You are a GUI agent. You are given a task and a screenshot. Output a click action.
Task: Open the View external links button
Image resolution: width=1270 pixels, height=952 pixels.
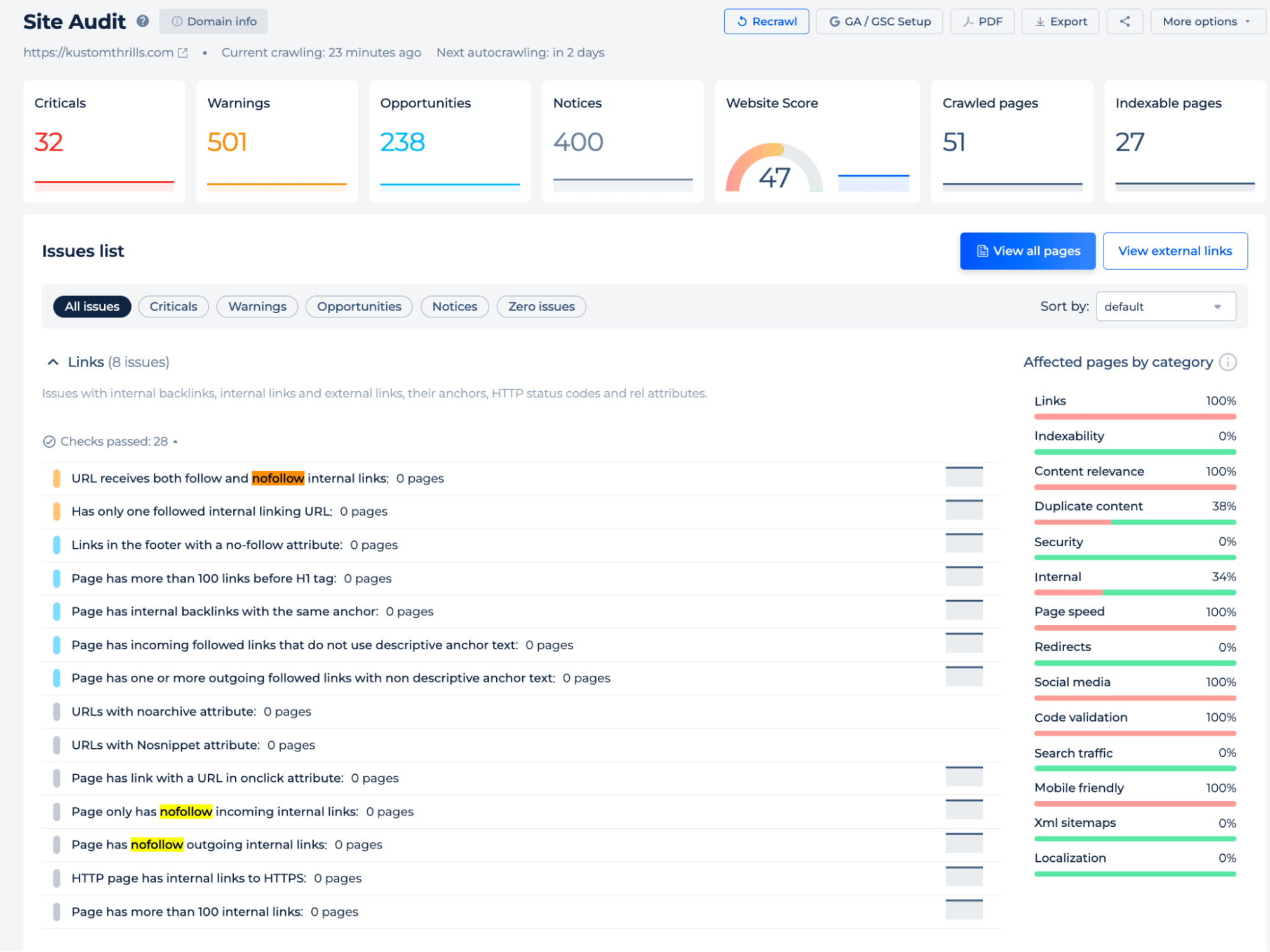click(1175, 251)
